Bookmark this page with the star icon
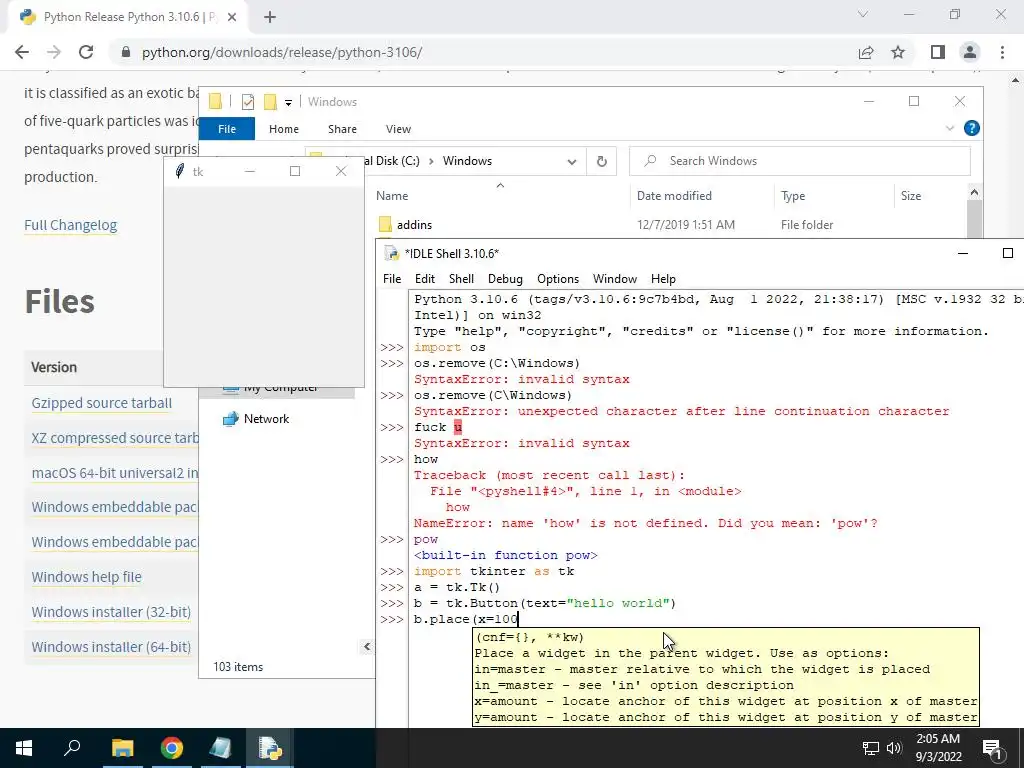This screenshot has height=768, width=1024. click(x=899, y=52)
